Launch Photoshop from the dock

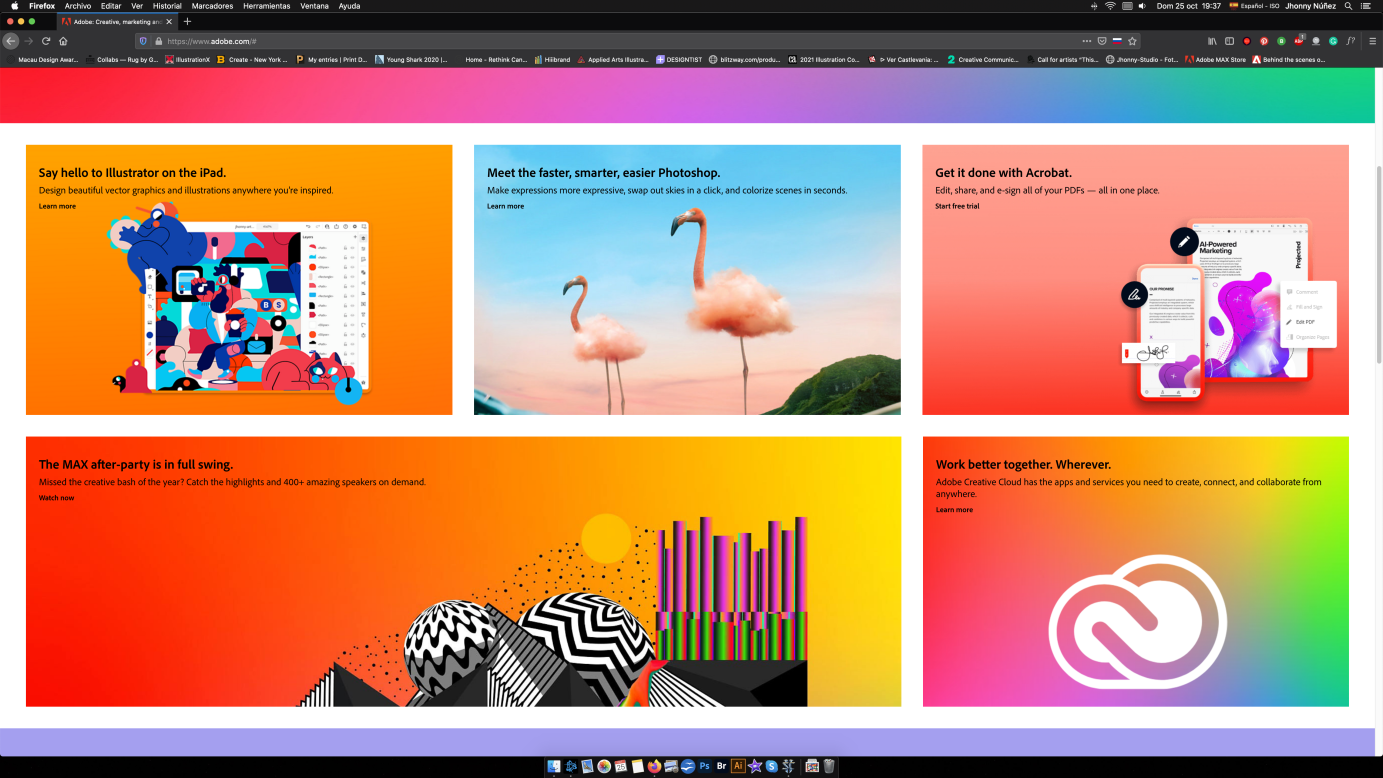pyautogui.click(x=705, y=766)
